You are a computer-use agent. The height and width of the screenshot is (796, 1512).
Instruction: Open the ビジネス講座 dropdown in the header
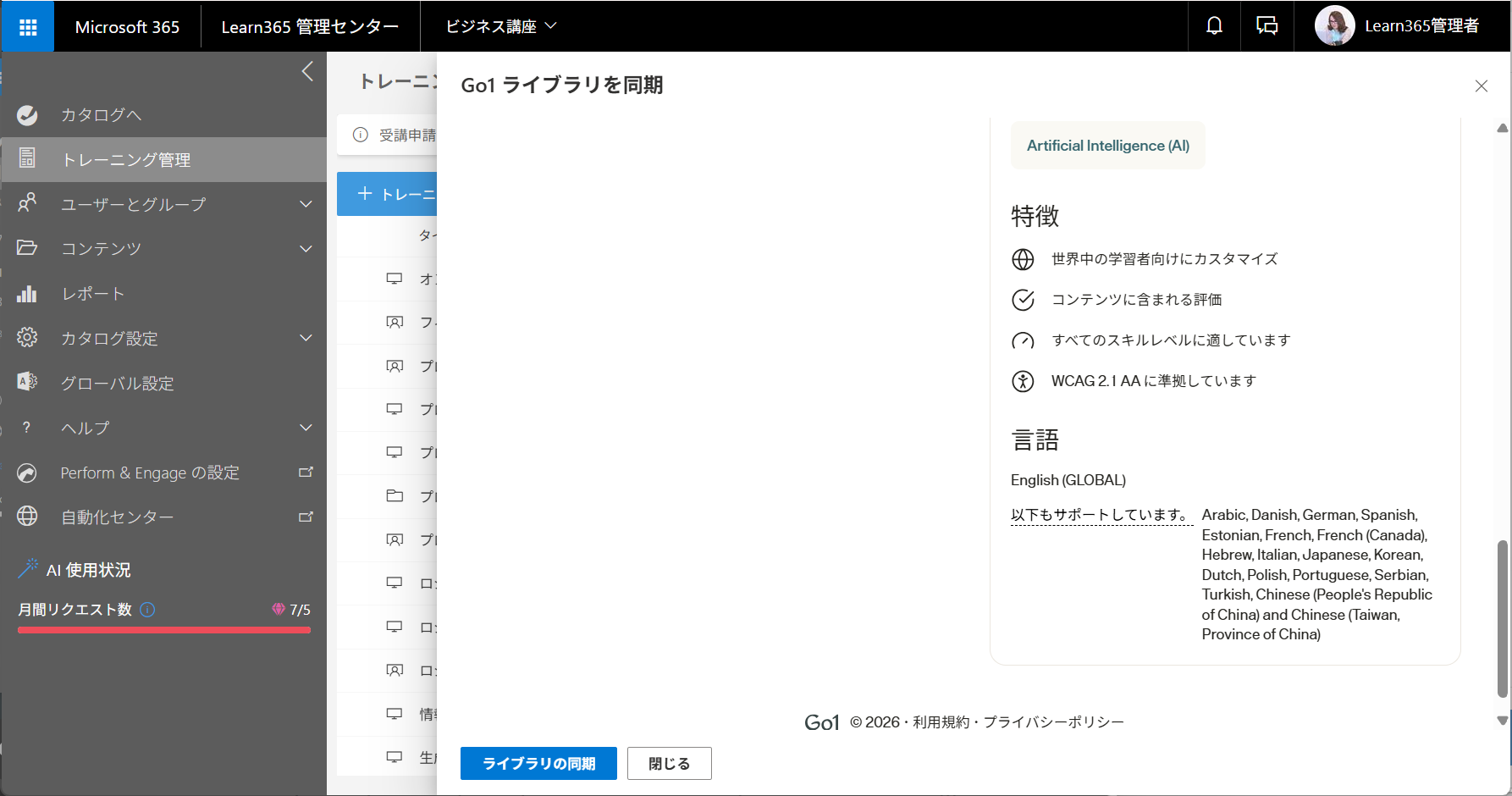point(501,26)
